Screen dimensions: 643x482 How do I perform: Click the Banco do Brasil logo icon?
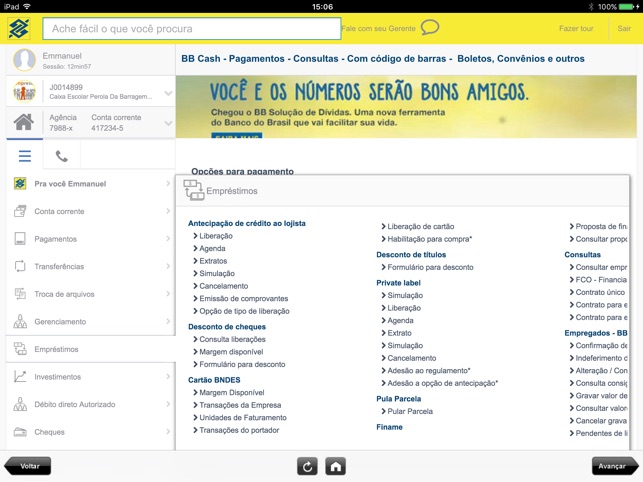(x=19, y=28)
